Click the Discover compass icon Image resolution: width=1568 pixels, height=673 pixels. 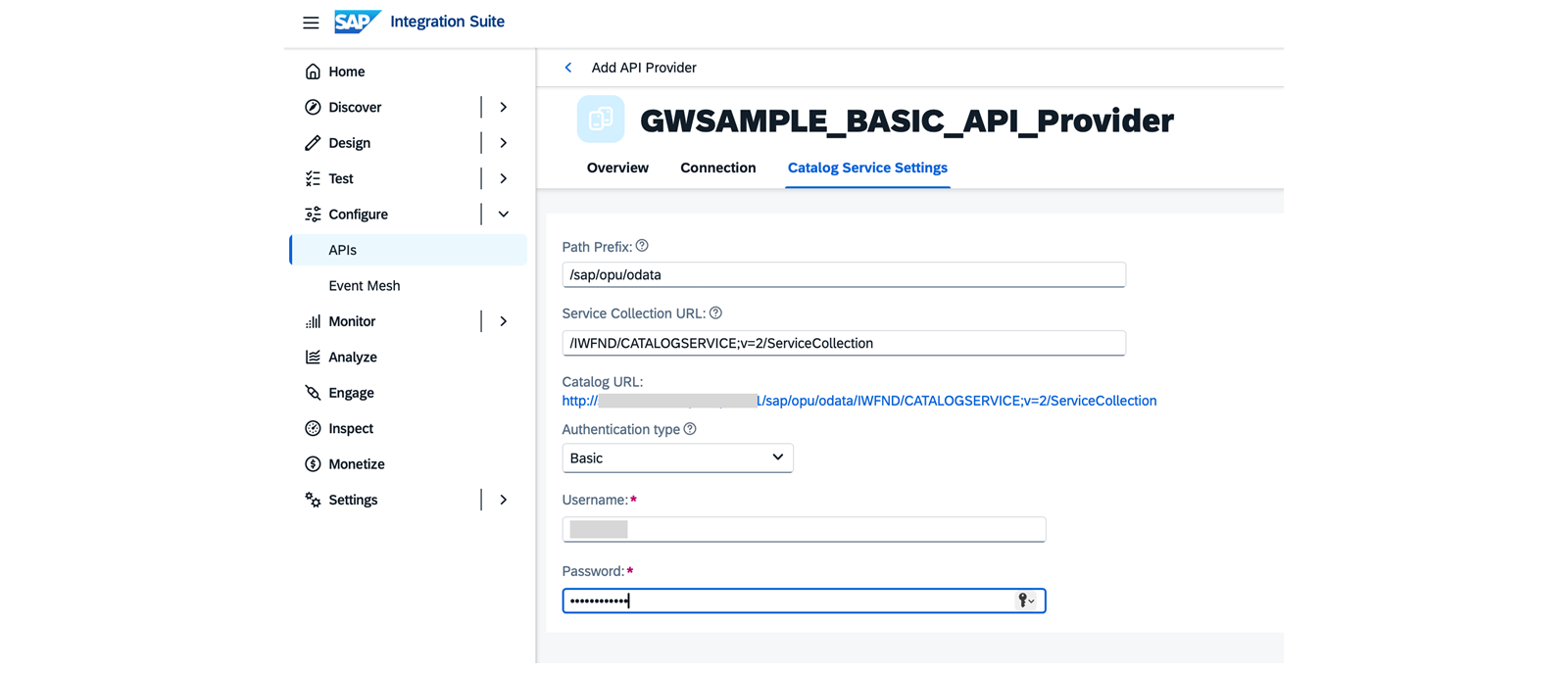tap(313, 107)
